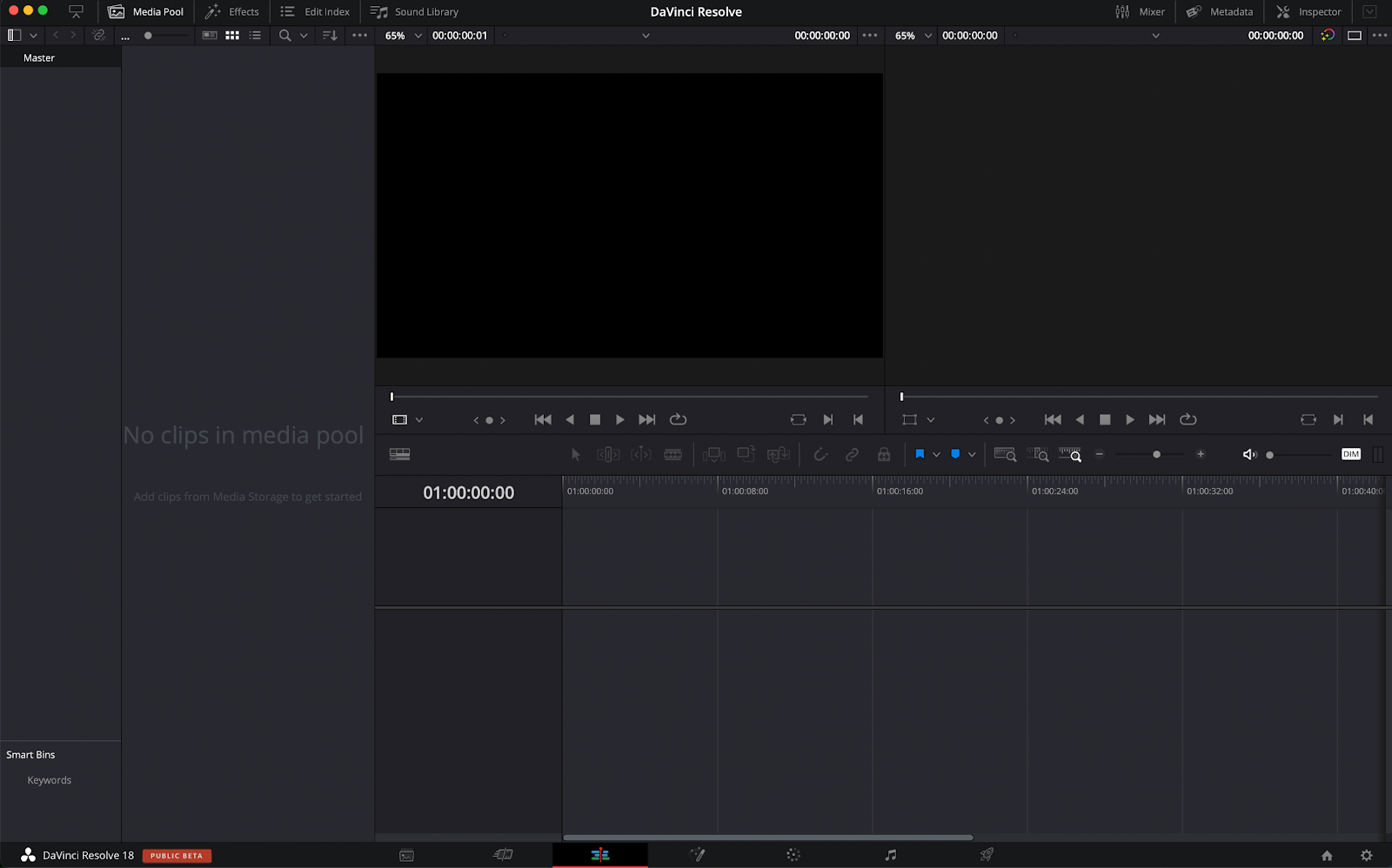Screen dimensions: 1392x868
Task: Open Project Settings gear icon
Action: click(x=1367, y=856)
